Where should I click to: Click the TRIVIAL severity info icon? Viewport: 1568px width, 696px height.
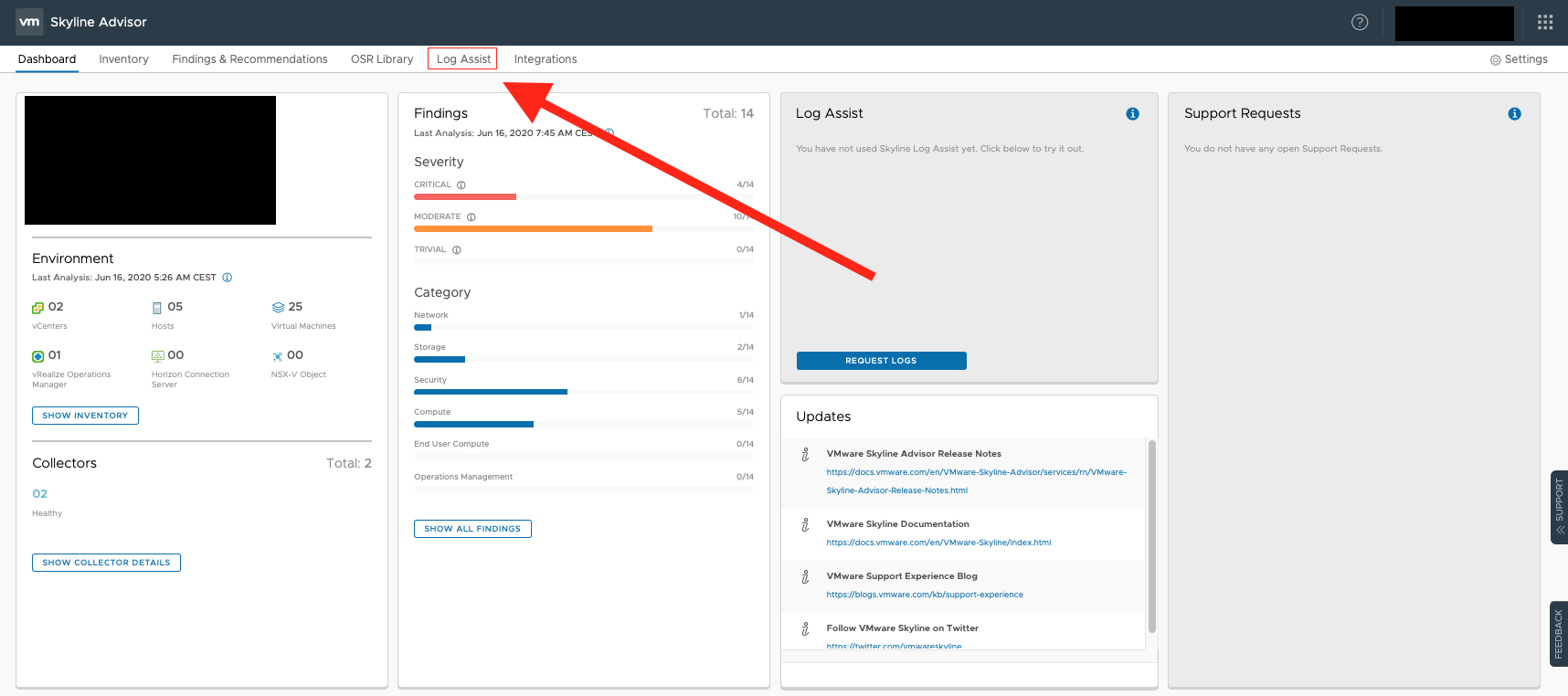pyautogui.click(x=457, y=250)
